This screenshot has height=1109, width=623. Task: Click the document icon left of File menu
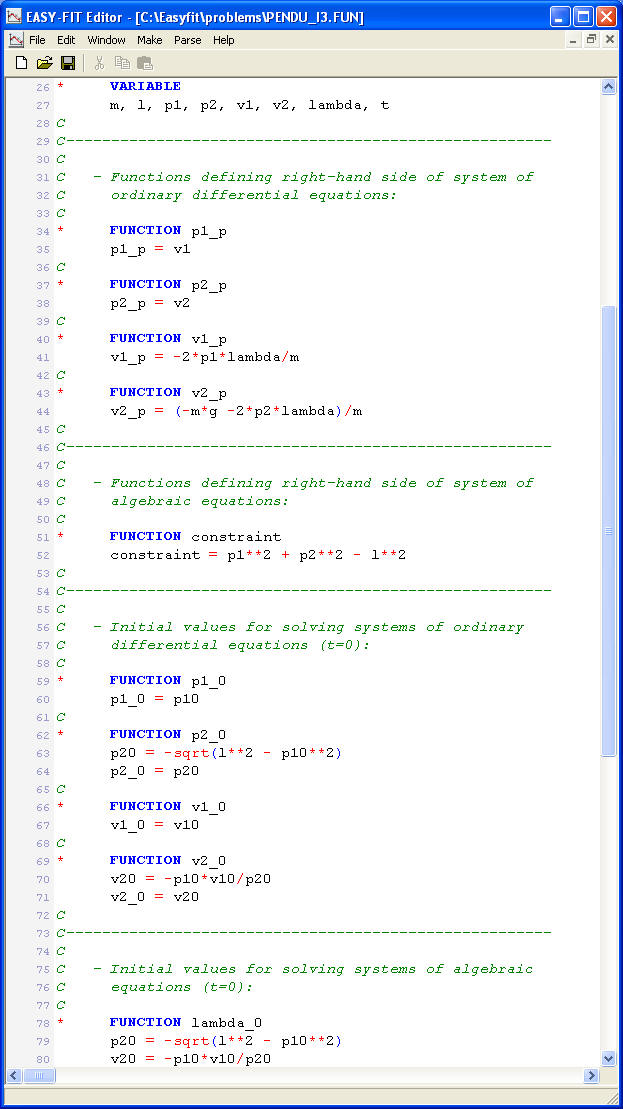point(15,40)
